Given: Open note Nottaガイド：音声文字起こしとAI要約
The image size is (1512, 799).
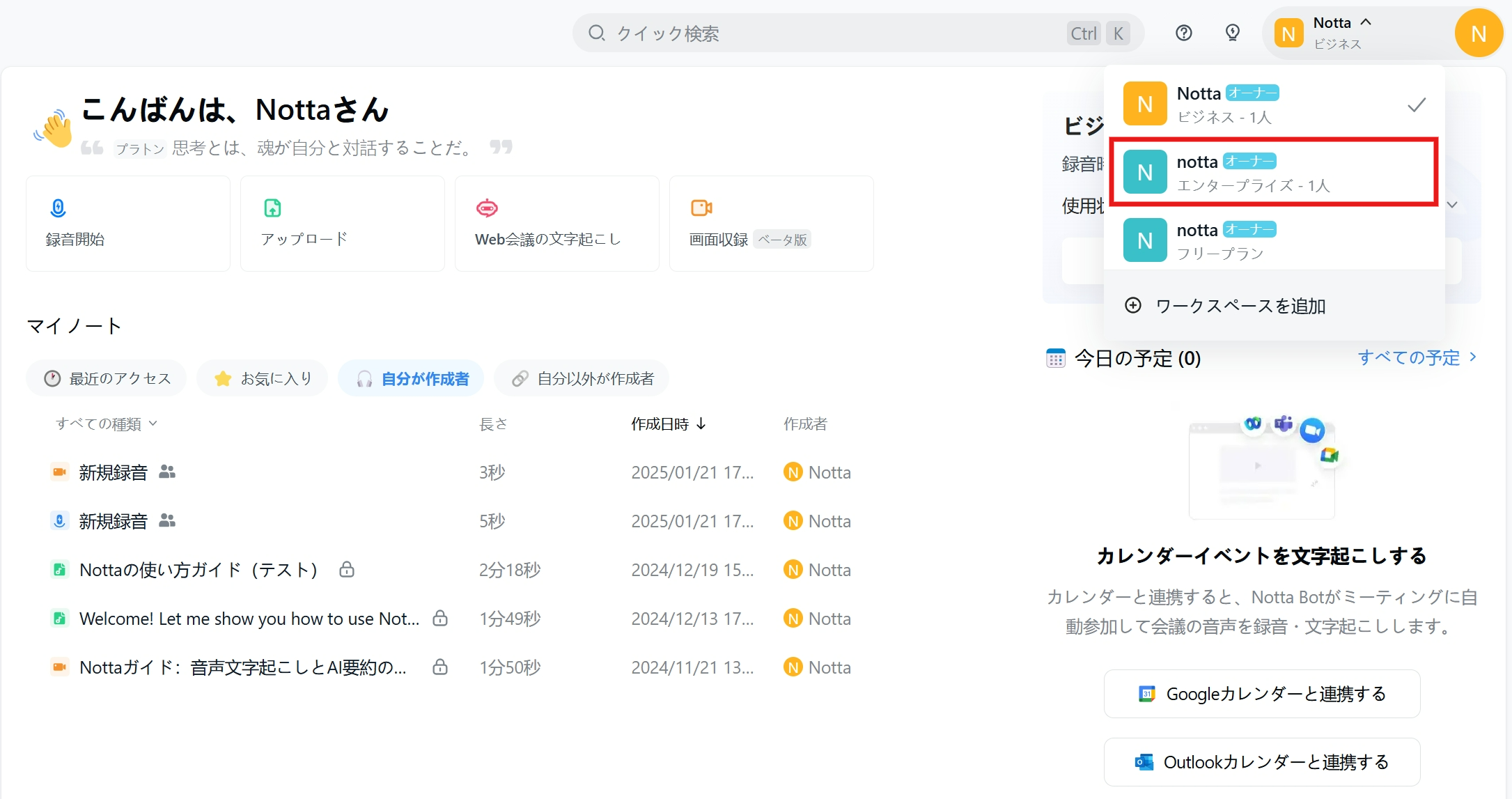Looking at the screenshot, I should click(243, 667).
